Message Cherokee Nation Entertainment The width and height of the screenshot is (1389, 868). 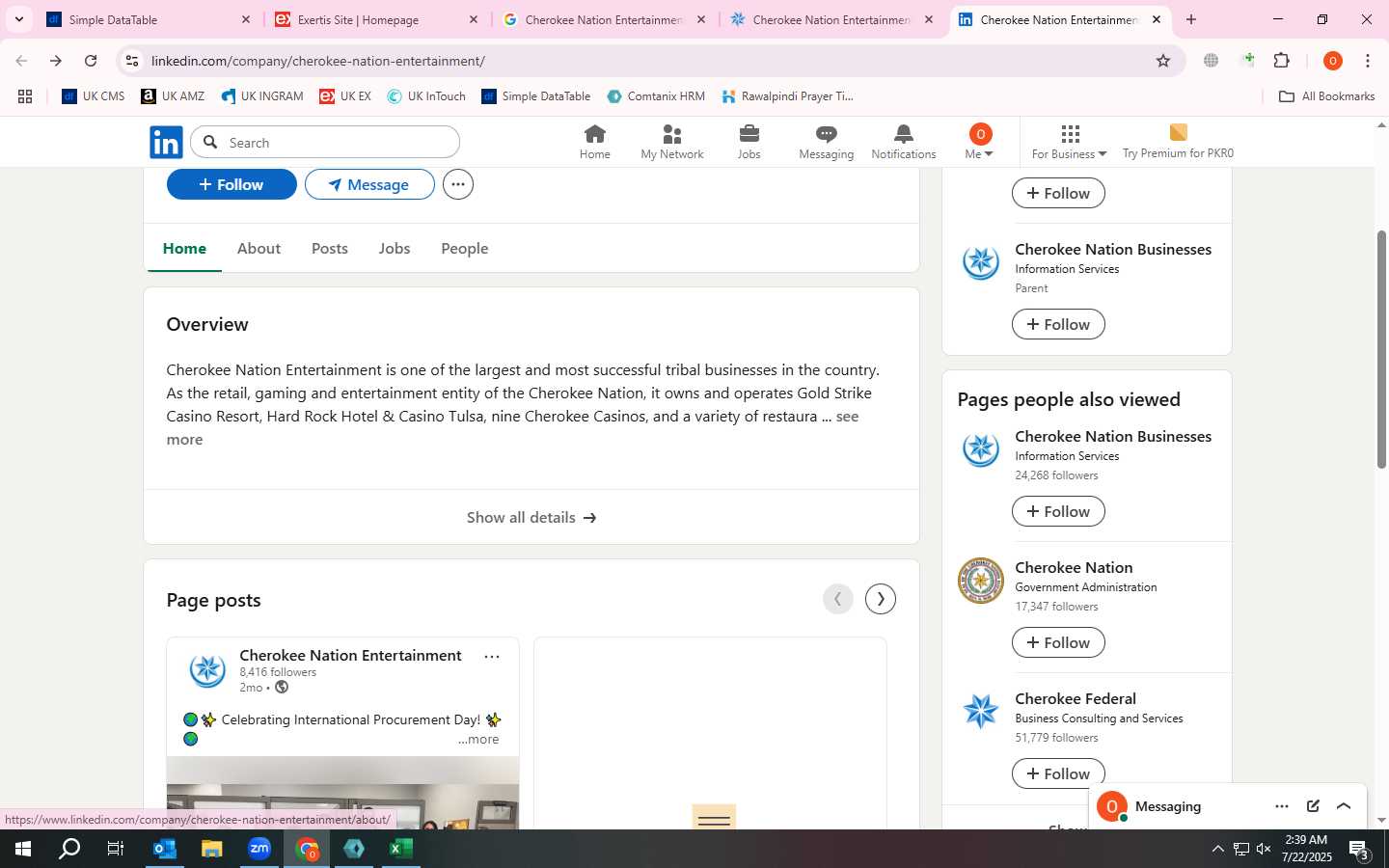(369, 184)
